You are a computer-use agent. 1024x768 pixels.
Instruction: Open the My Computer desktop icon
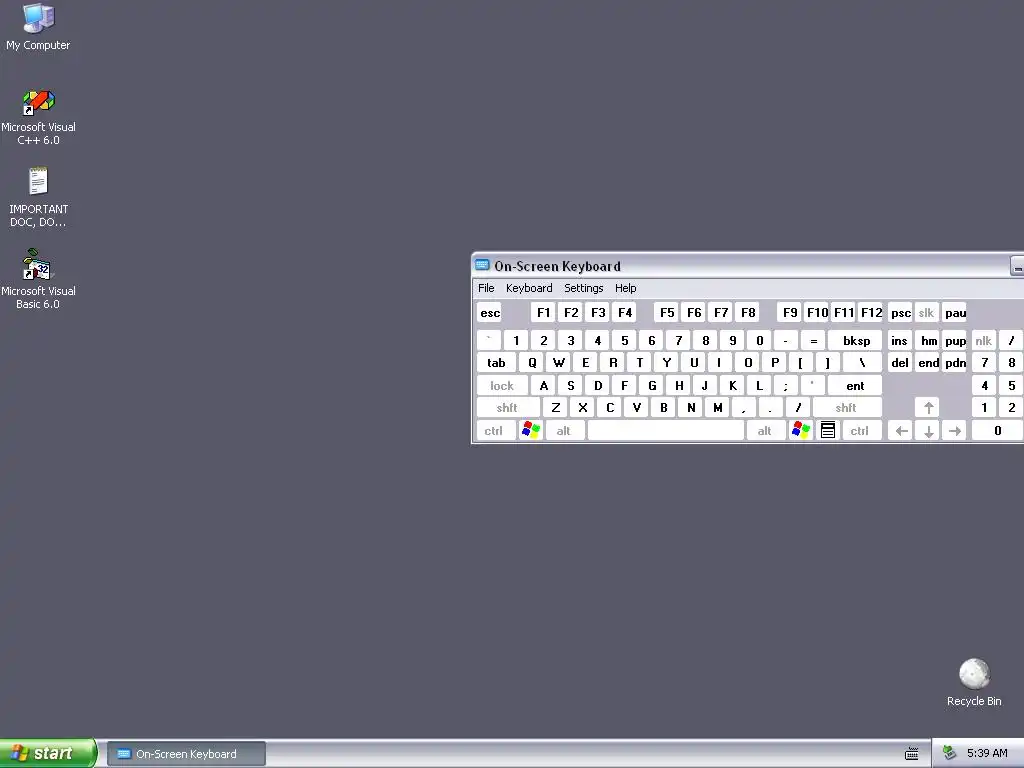(38, 27)
